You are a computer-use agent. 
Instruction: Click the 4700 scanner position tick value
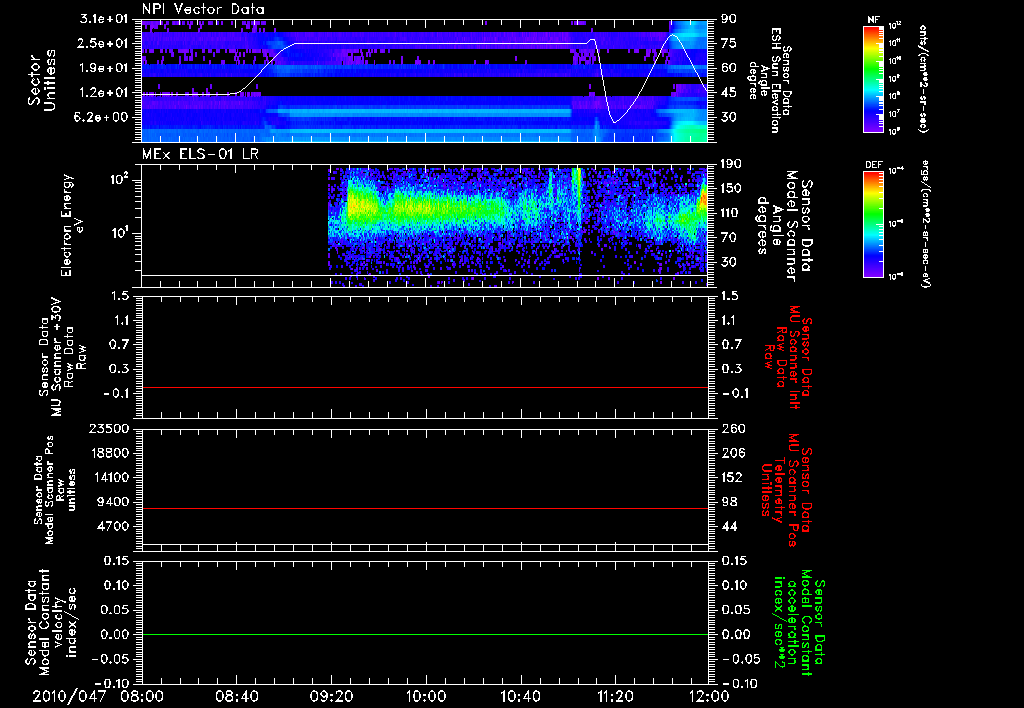coord(113,526)
